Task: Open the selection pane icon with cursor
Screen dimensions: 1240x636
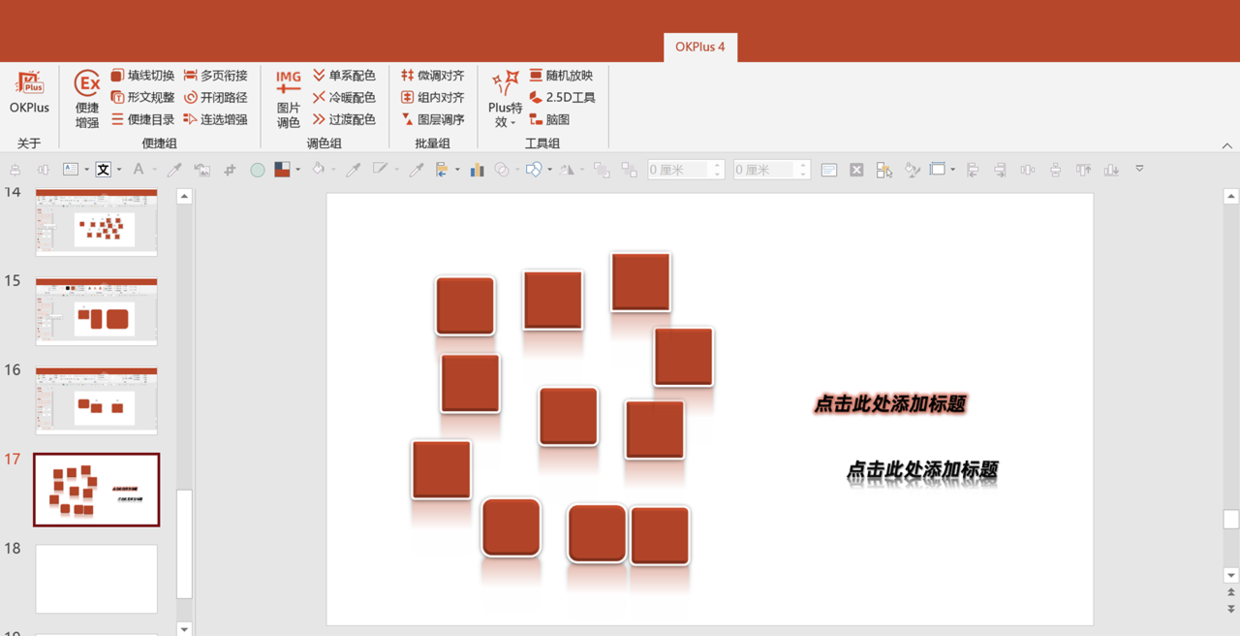Action: (x=885, y=170)
